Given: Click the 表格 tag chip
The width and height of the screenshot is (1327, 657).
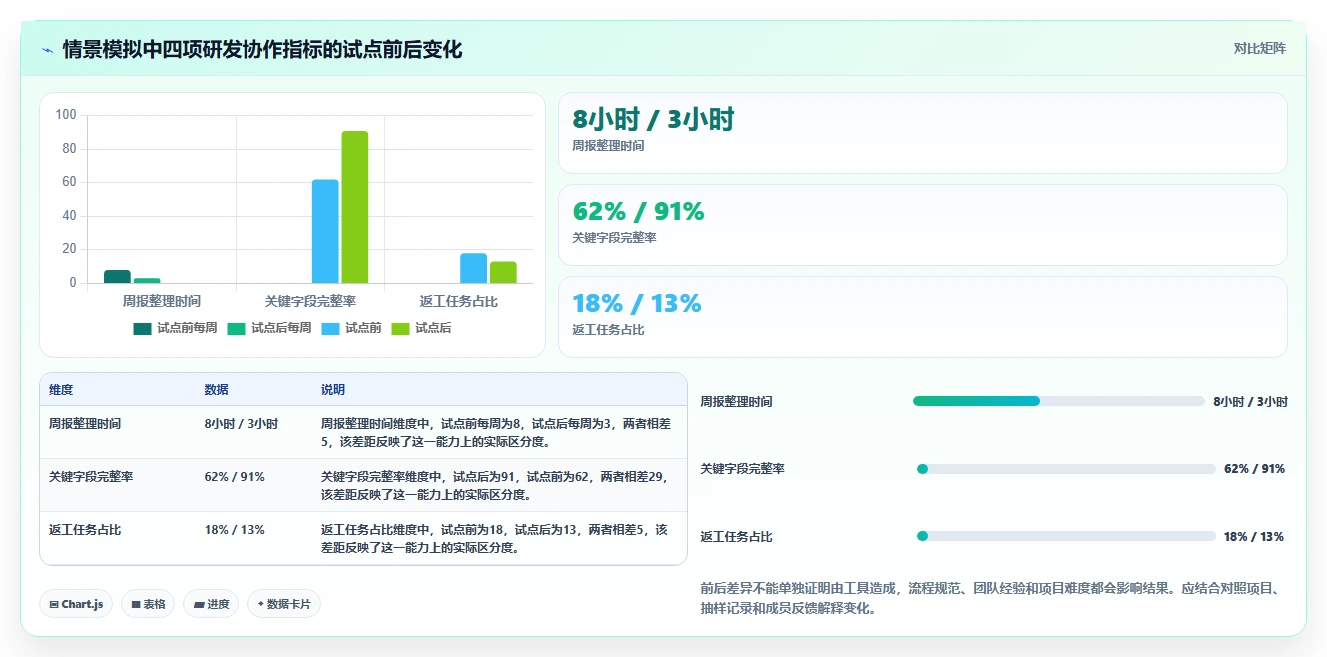Looking at the screenshot, I should coord(148,604).
